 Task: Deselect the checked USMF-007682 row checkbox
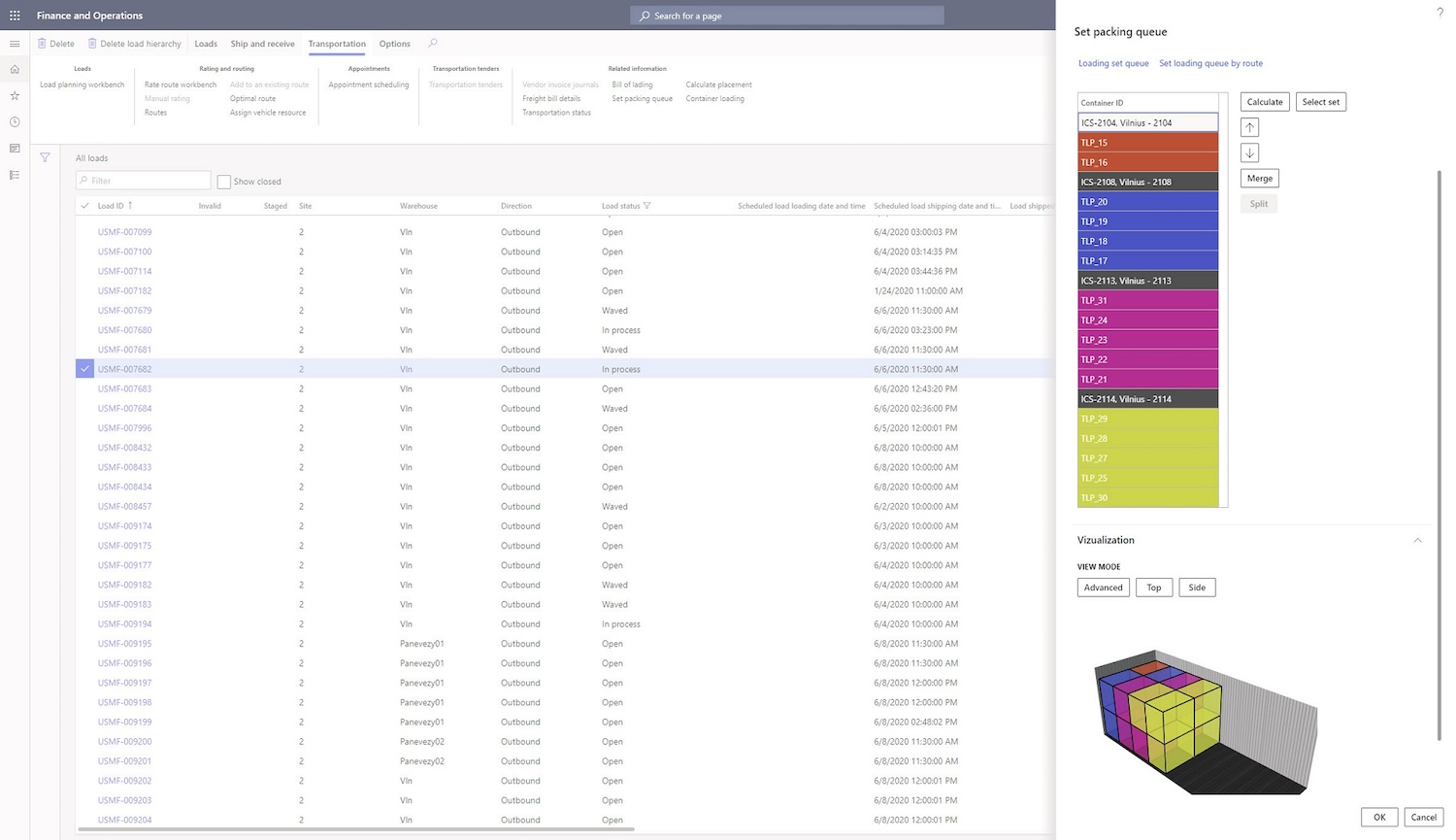pos(85,369)
